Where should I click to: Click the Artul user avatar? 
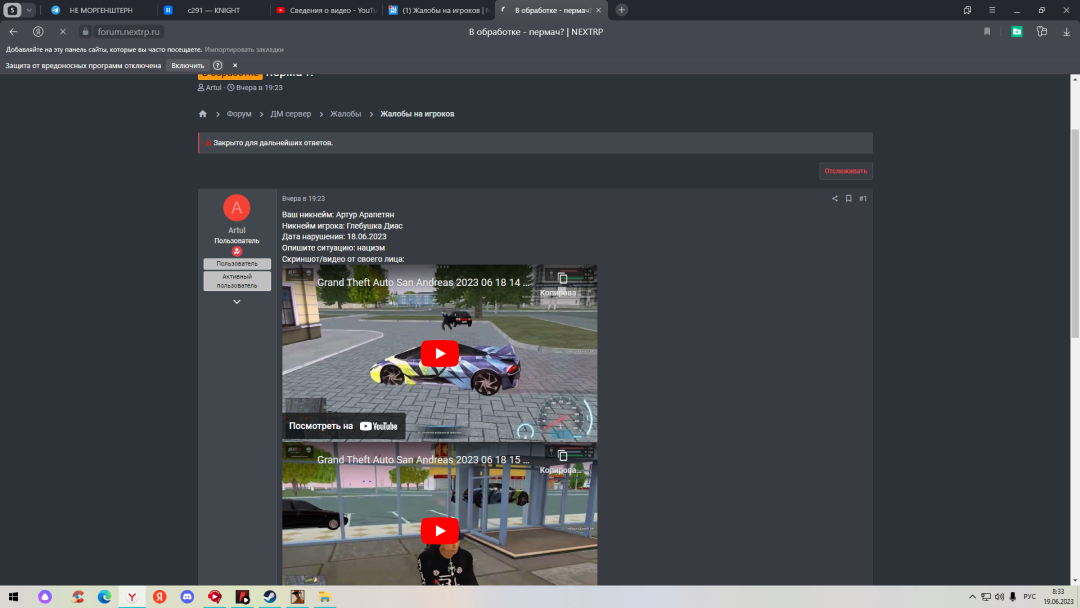tap(236, 207)
